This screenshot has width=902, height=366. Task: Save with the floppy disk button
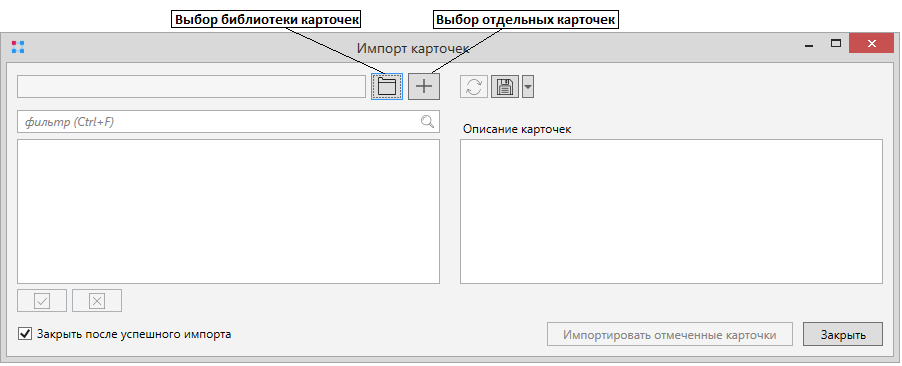point(504,87)
